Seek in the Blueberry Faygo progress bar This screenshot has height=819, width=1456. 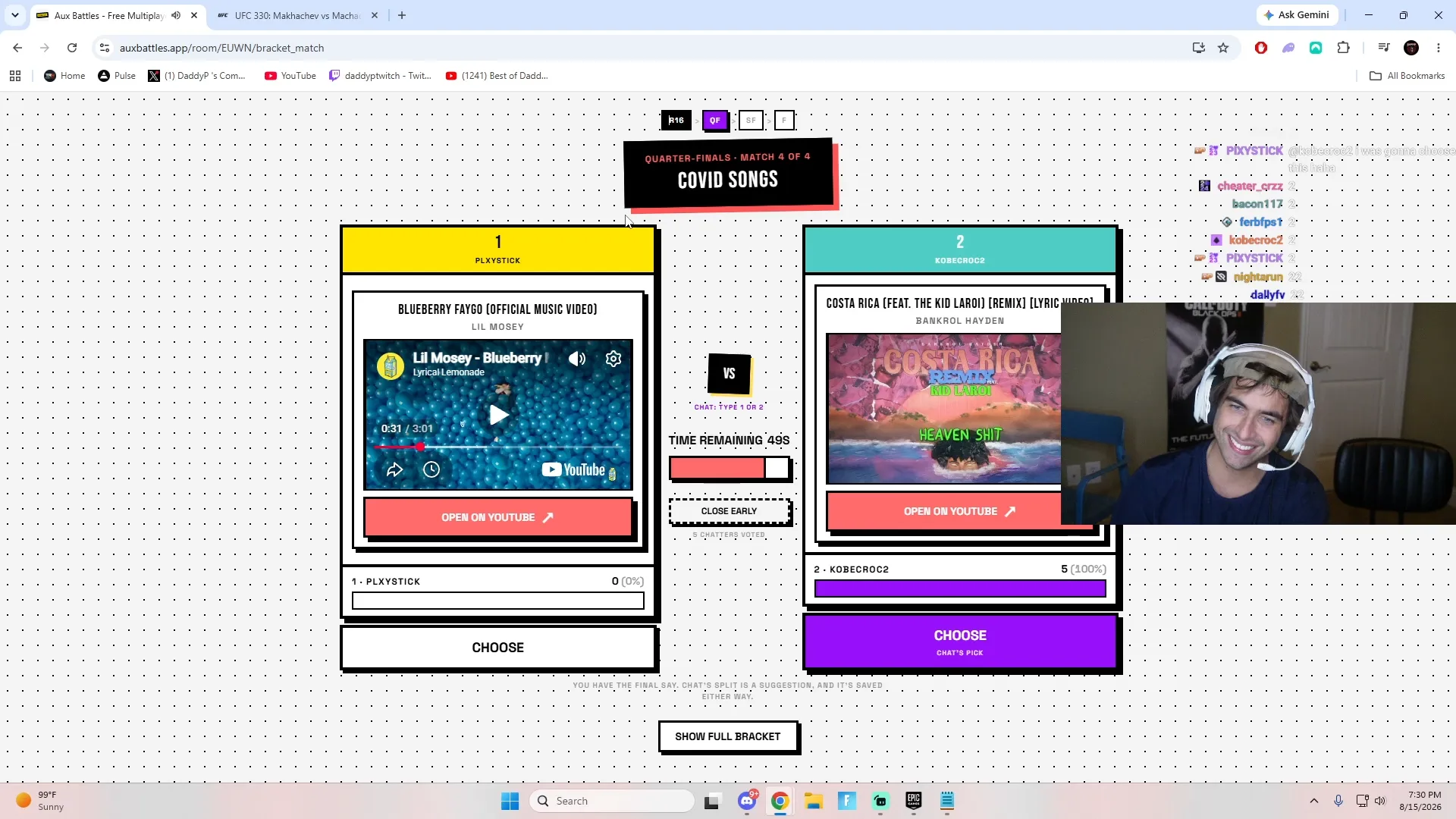pyautogui.click(x=498, y=447)
